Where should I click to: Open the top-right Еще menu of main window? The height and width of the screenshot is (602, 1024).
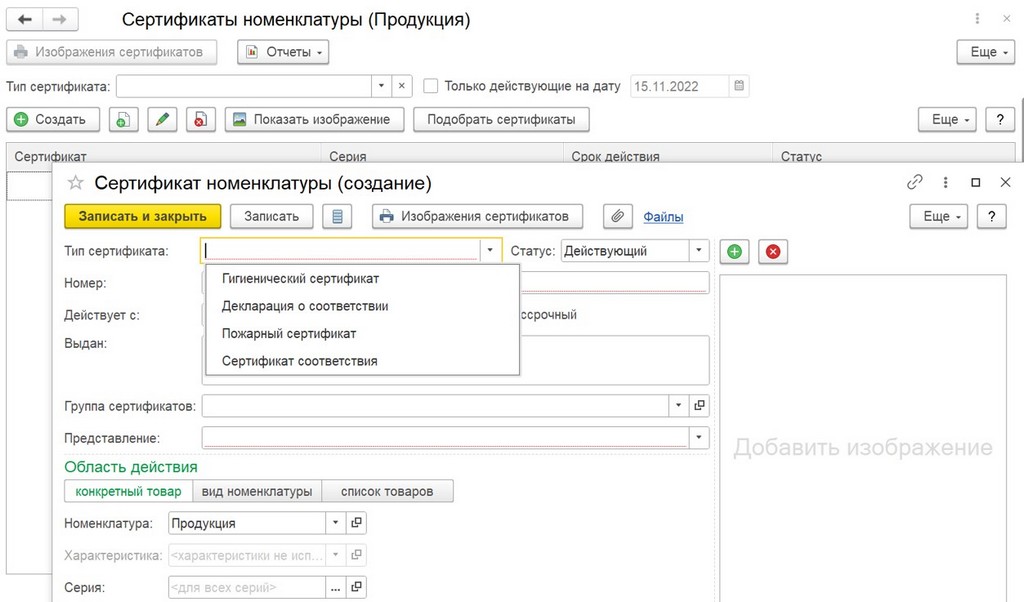[985, 52]
